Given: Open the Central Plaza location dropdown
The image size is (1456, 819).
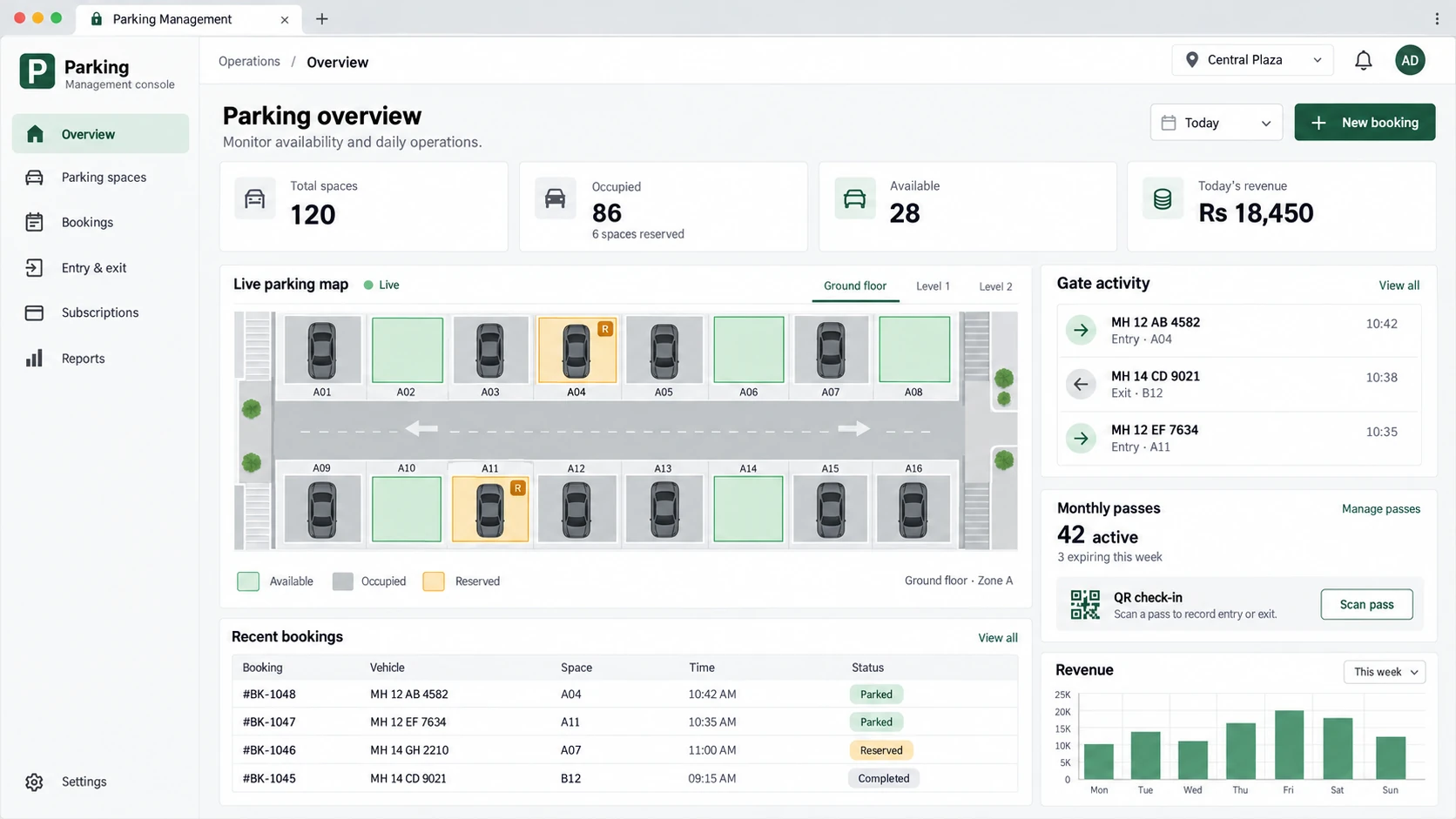Looking at the screenshot, I should pos(1252,60).
